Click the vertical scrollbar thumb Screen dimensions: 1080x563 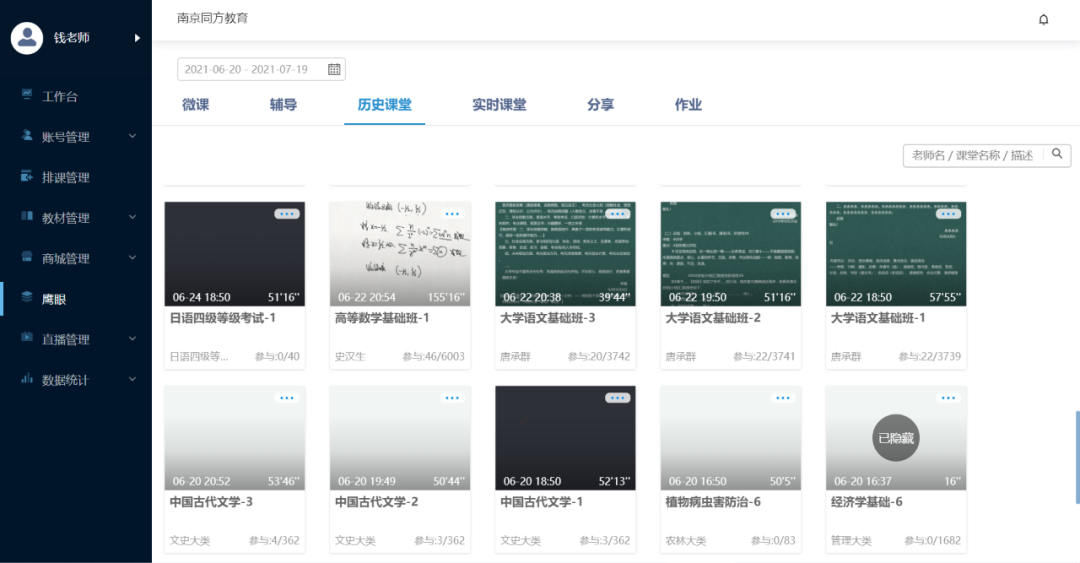pyautogui.click(x=1077, y=458)
